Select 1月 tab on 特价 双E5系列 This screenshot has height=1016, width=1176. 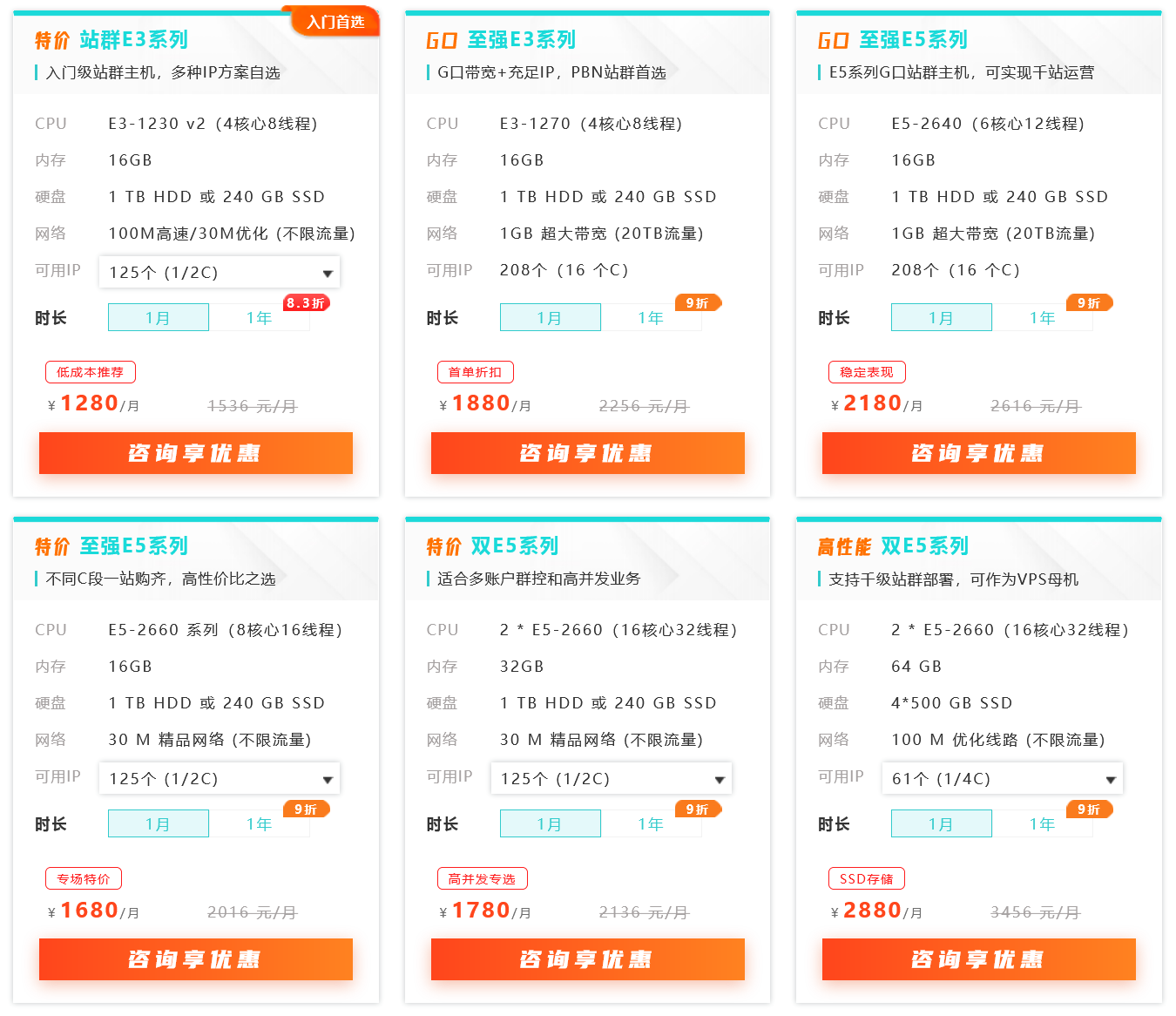click(551, 823)
